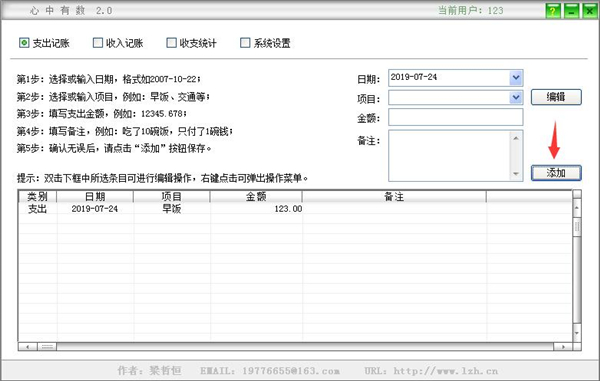
Task: Click inside the 日期 field showing 2019-07-24
Action: [x=449, y=78]
